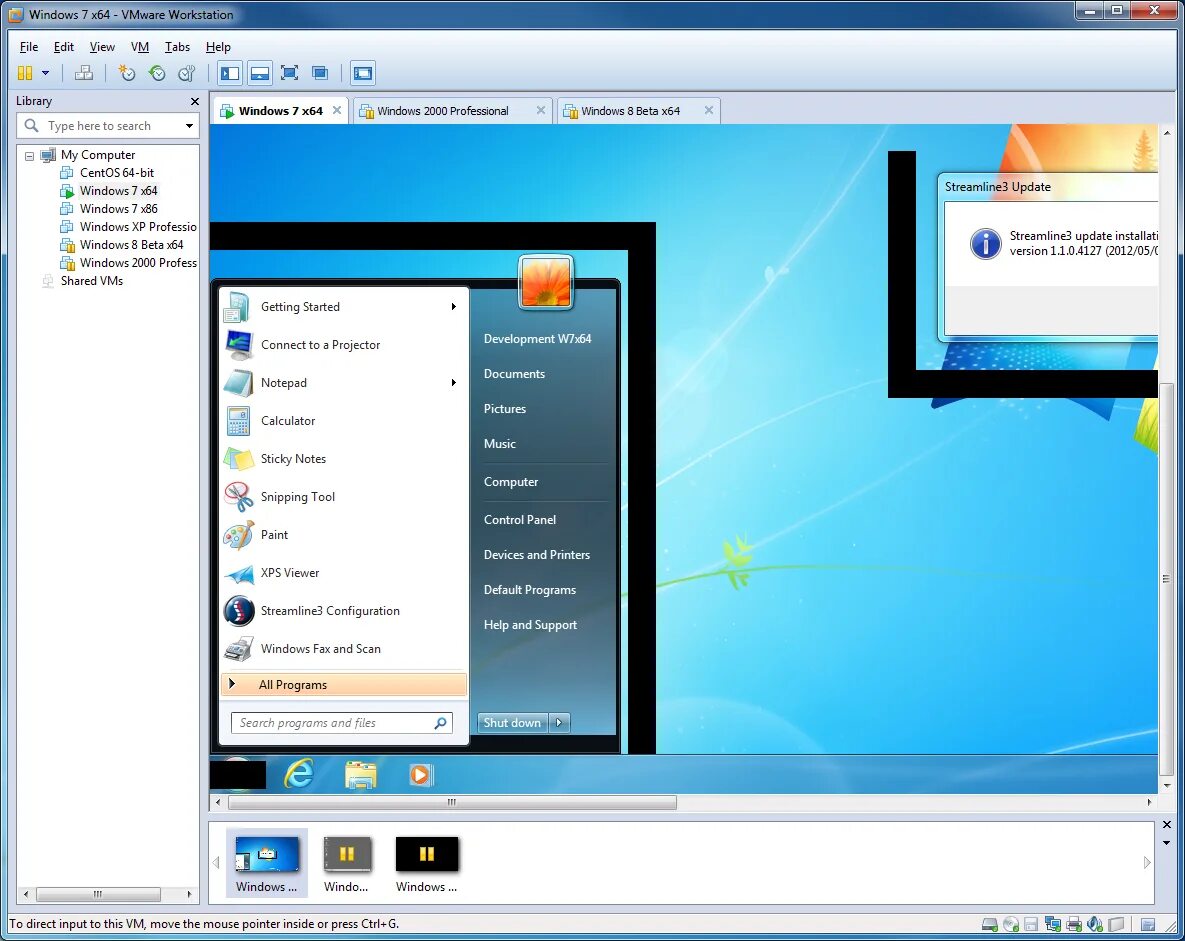Click the Search programs and files box
This screenshot has height=941, width=1185.
pyautogui.click(x=342, y=723)
